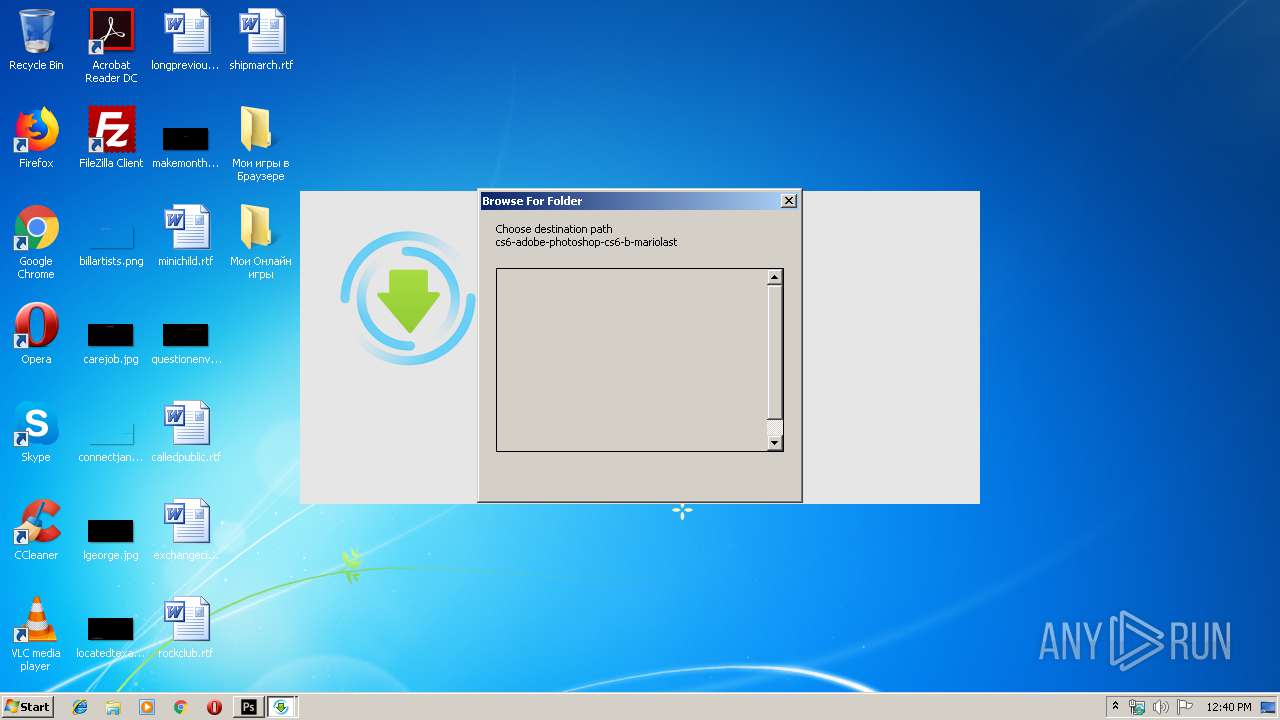The width and height of the screenshot is (1280, 720).
Task: Launch VLC media player shortcut
Action: 36,634
